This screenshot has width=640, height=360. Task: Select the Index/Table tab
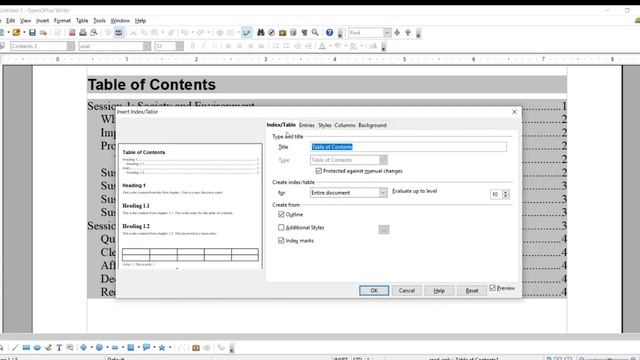point(281,125)
